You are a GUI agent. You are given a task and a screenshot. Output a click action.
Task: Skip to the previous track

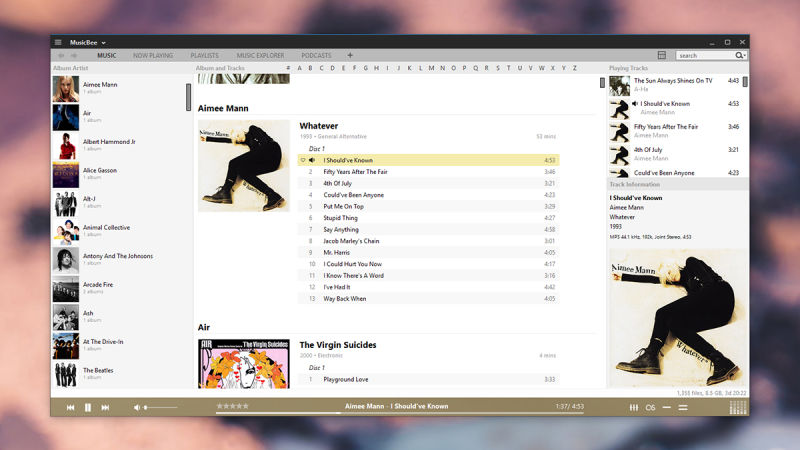tap(70, 407)
